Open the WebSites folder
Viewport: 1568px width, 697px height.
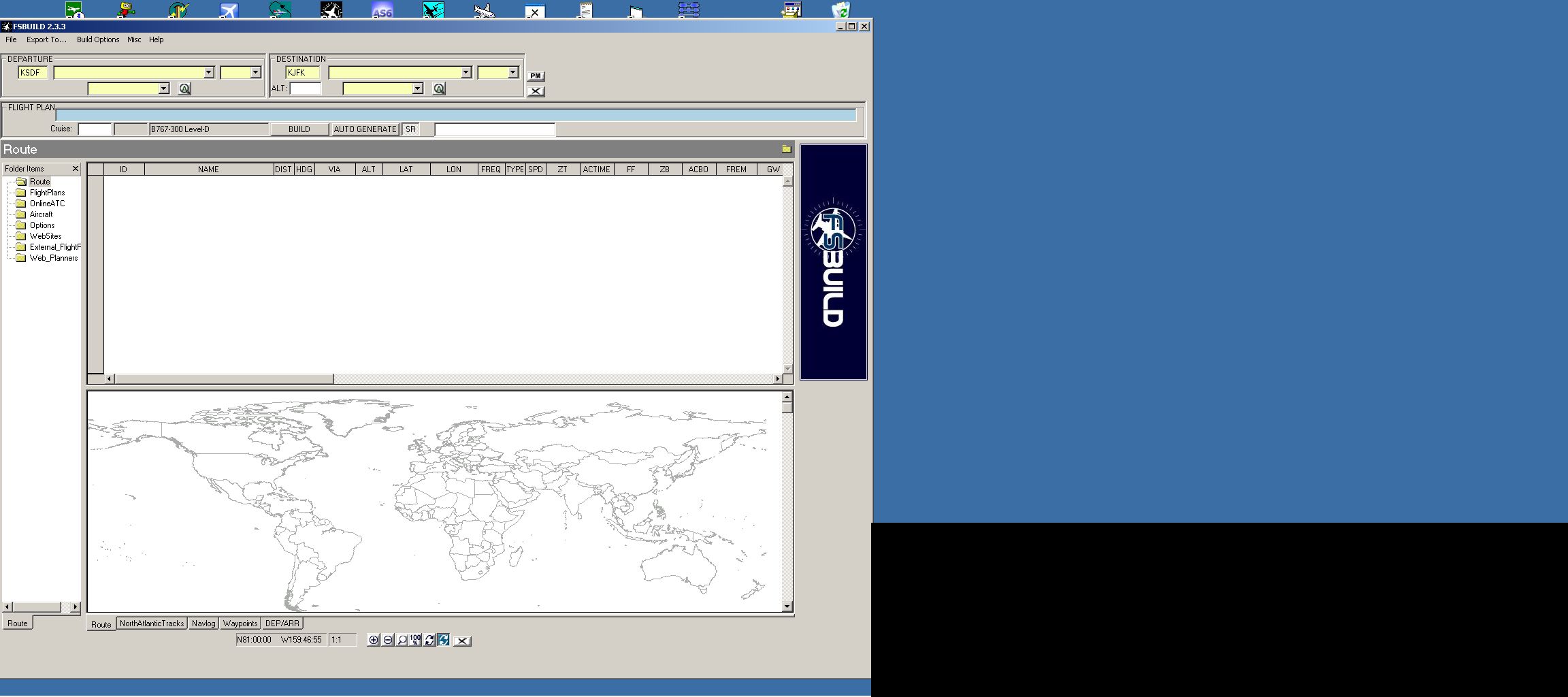coord(46,236)
